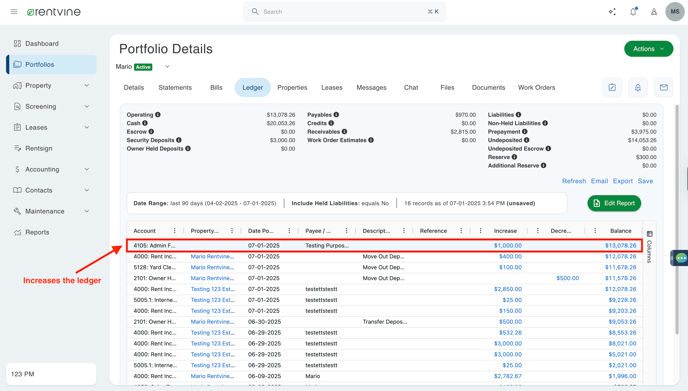Click the Work Order Estimates info icon

[371, 140]
